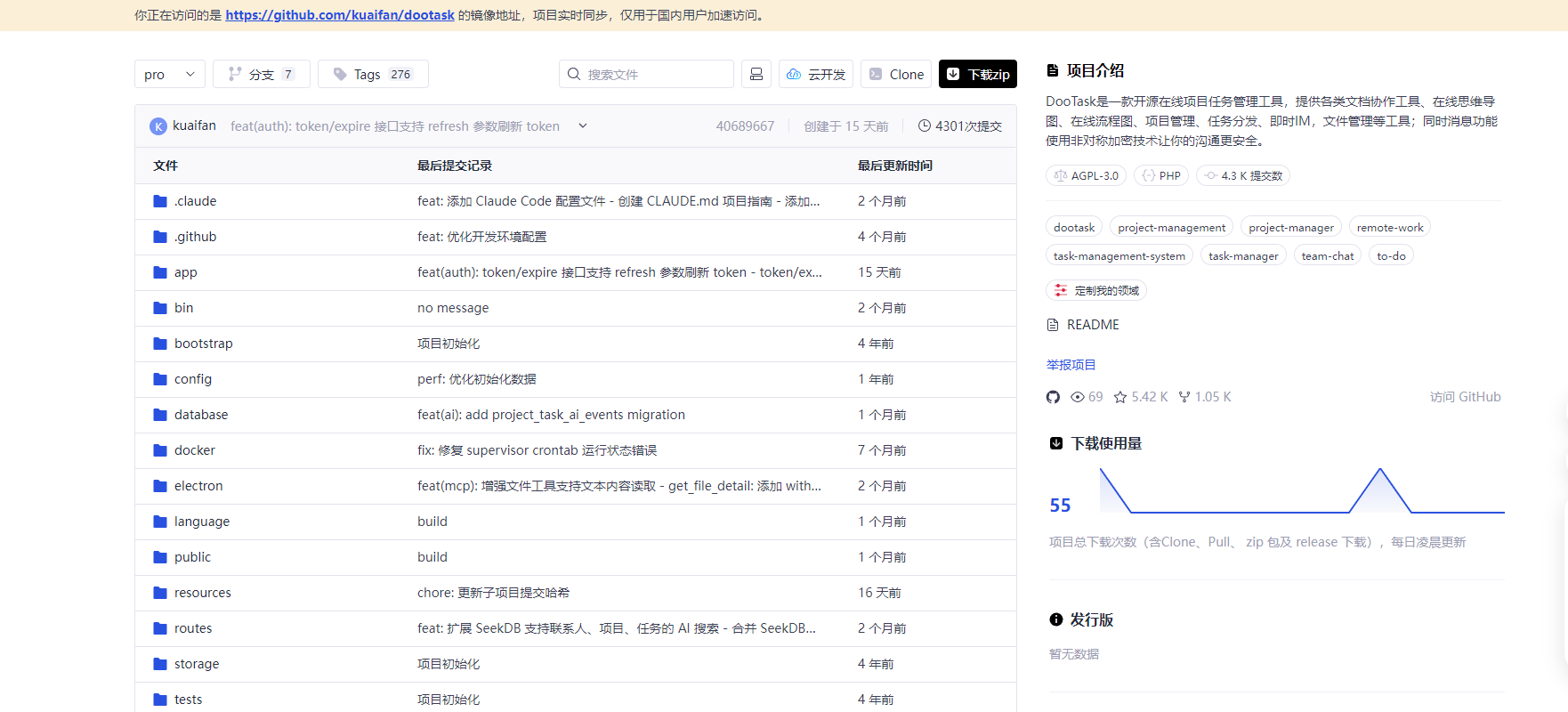The image size is (1568, 712).
Task: Click the 发行版 info icon
Action: click(x=1056, y=619)
